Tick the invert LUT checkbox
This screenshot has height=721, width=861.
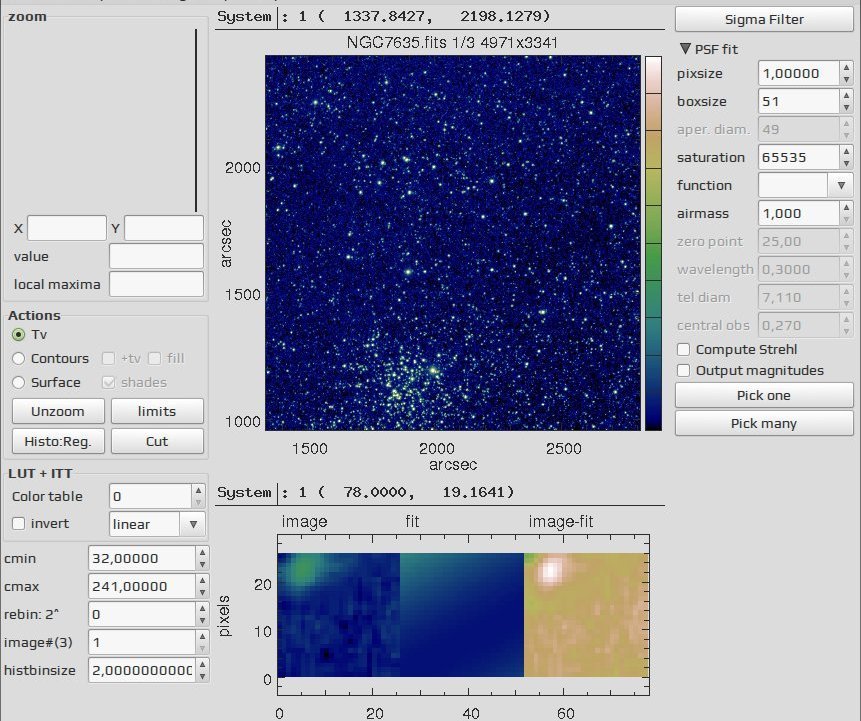19,524
